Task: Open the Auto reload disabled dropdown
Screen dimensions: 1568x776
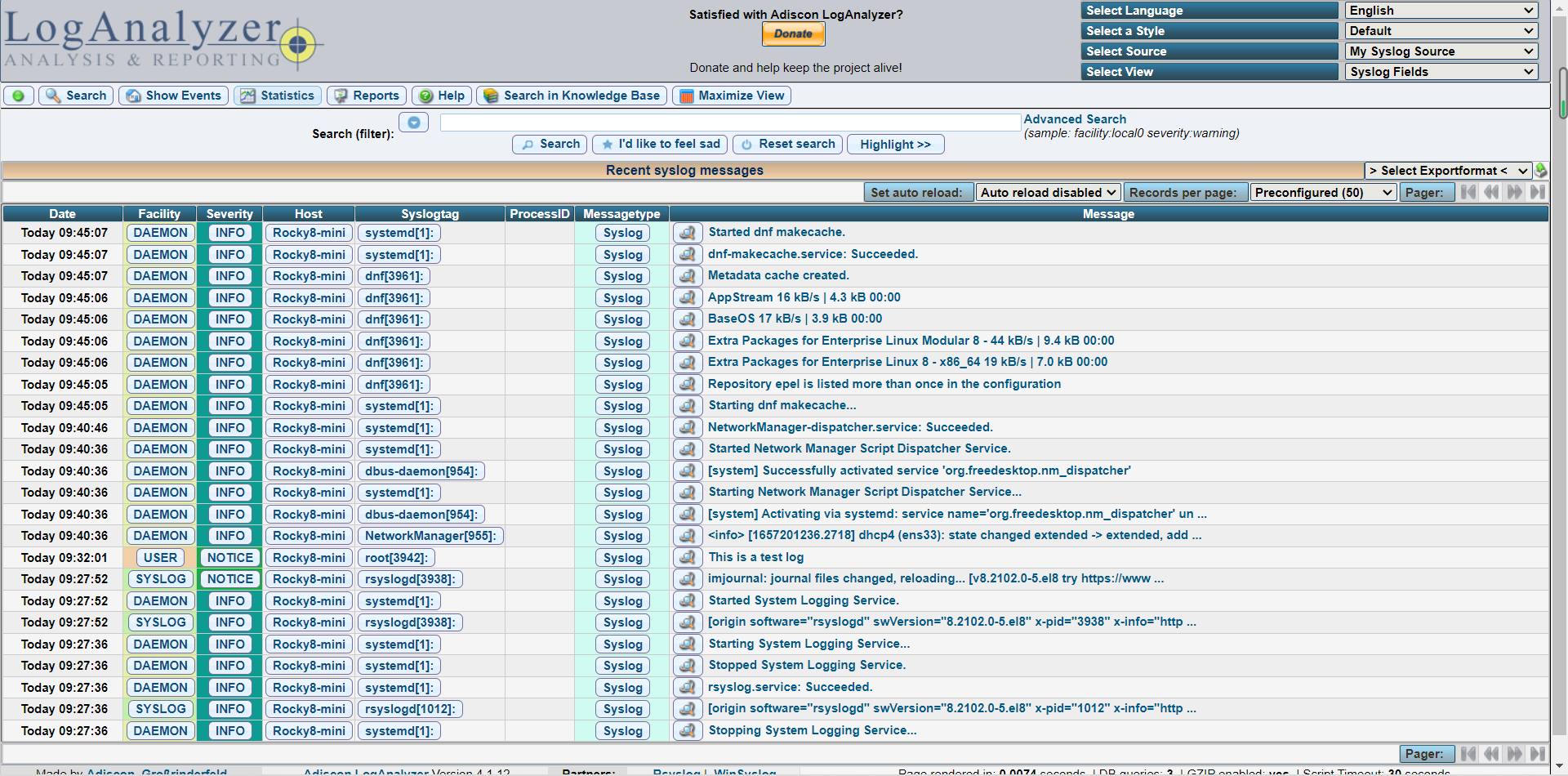Action: click(x=1049, y=193)
